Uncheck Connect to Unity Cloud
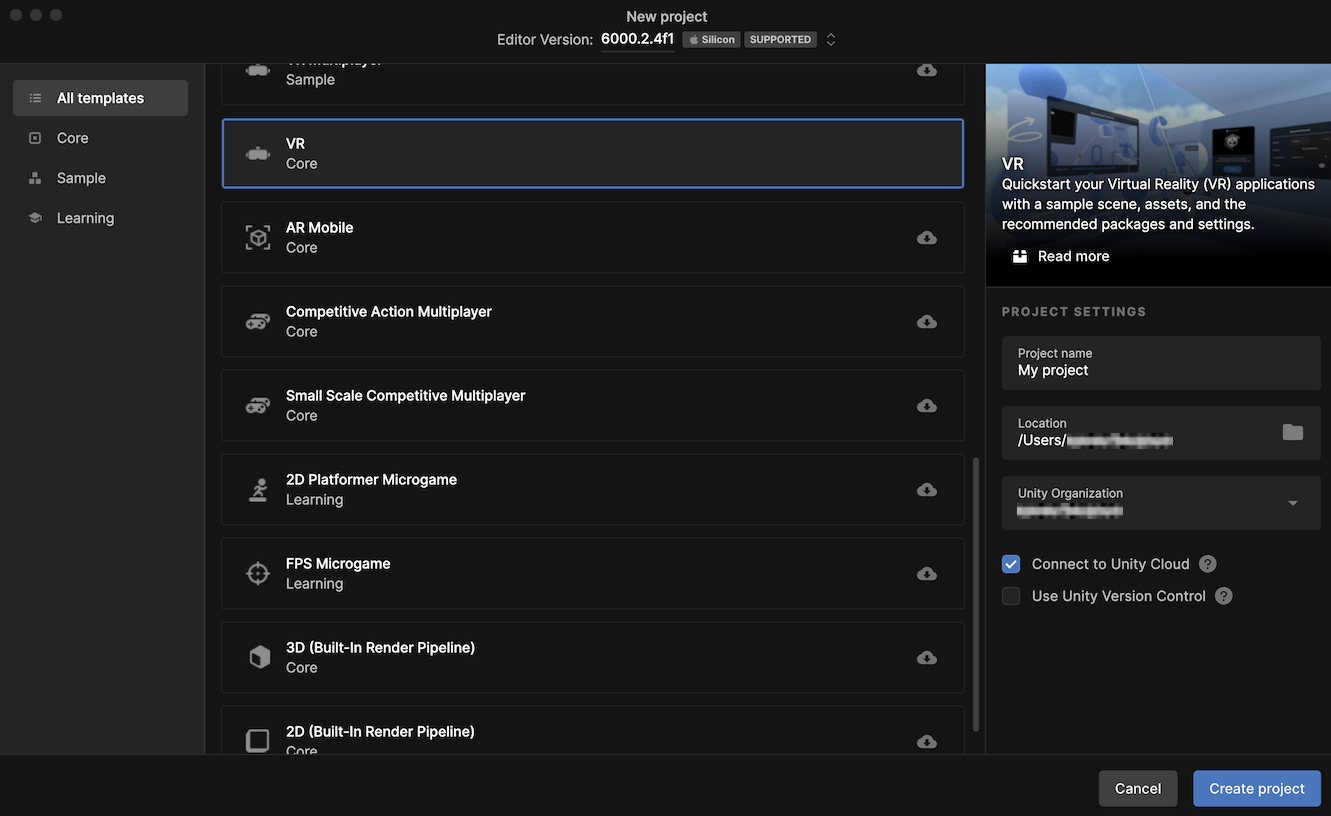Image resolution: width=1331 pixels, height=816 pixels. (1011, 564)
